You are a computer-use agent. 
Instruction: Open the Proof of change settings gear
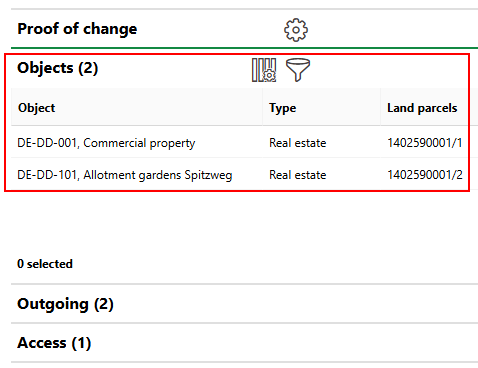[x=296, y=30]
